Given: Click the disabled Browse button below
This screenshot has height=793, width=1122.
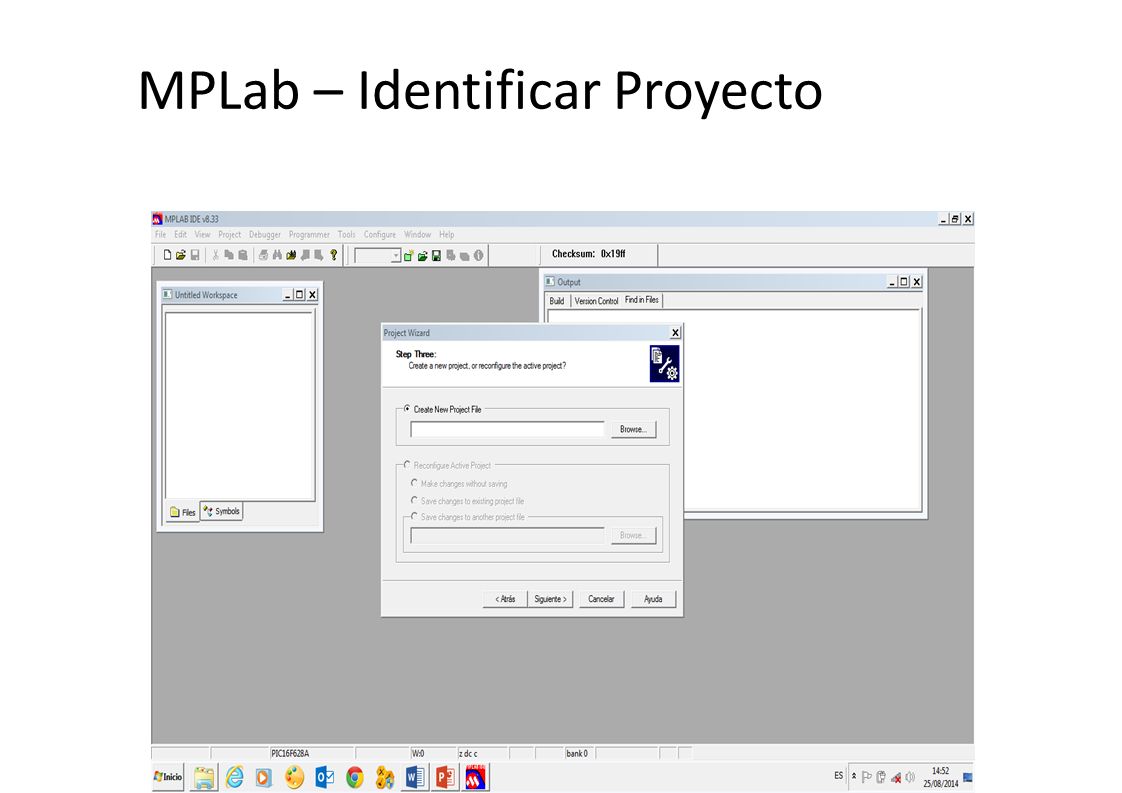Looking at the screenshot, I should pos(633,535).
